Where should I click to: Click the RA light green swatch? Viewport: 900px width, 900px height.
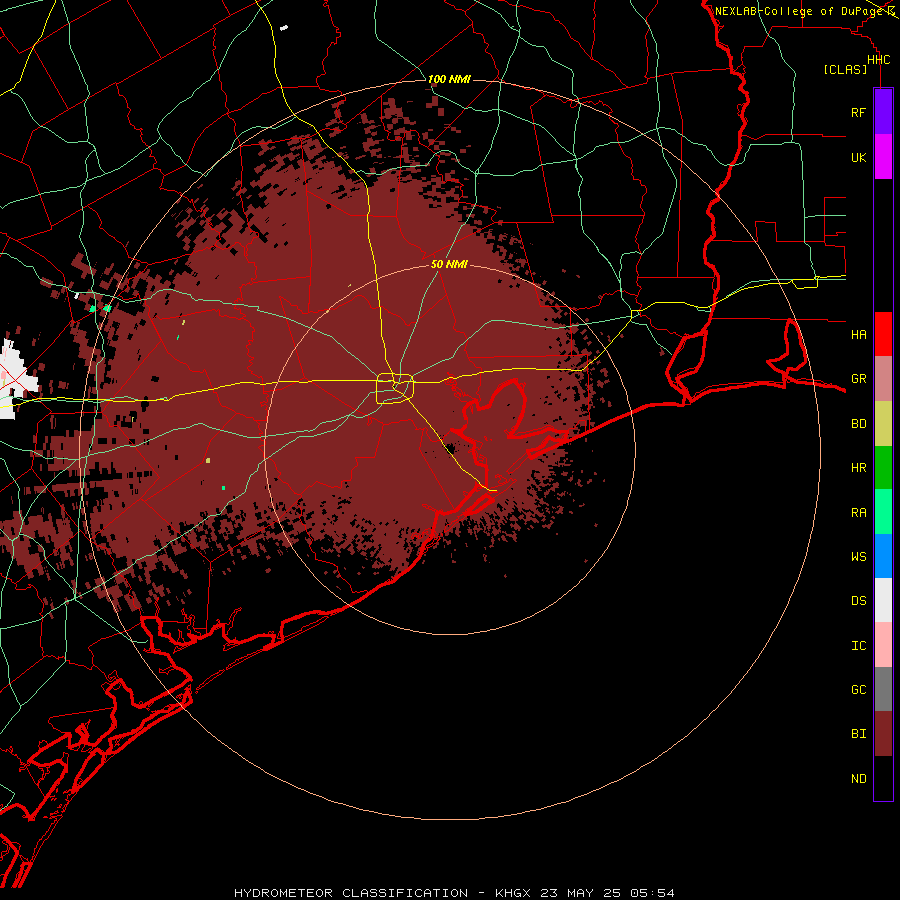pos(883,512)
